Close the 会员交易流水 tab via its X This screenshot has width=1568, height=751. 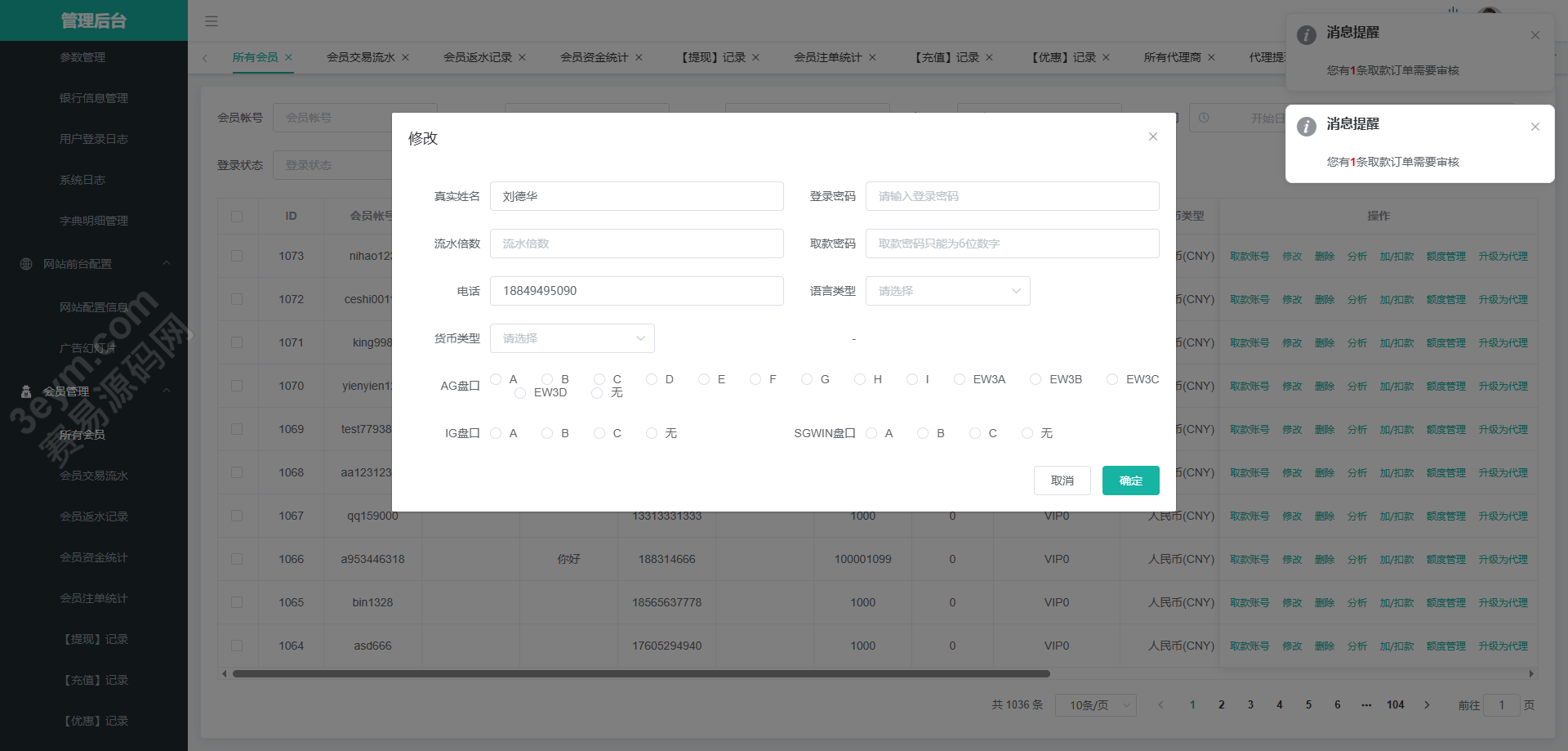coord(405,58)
